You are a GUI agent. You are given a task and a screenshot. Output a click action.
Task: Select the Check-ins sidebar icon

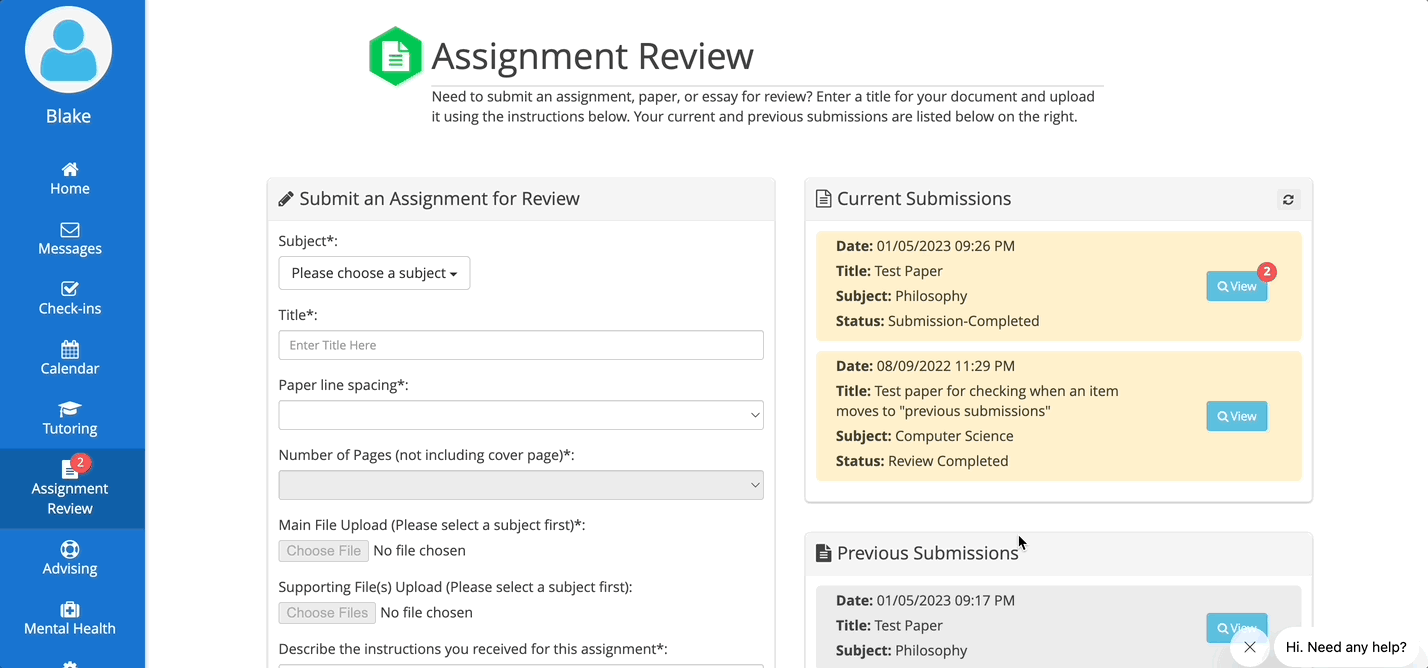tap(69, 298)
